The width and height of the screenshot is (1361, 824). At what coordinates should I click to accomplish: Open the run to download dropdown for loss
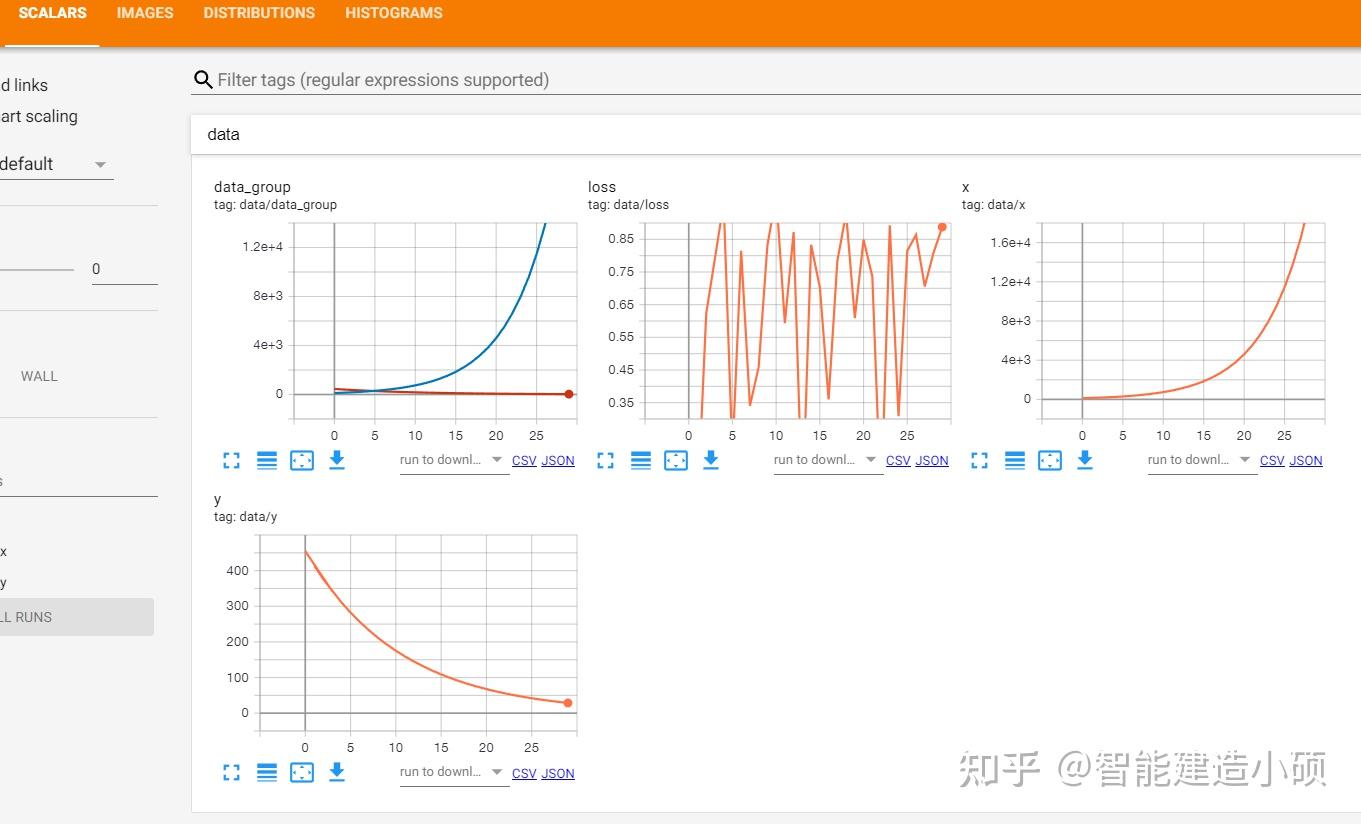click(x=826, y=459)
